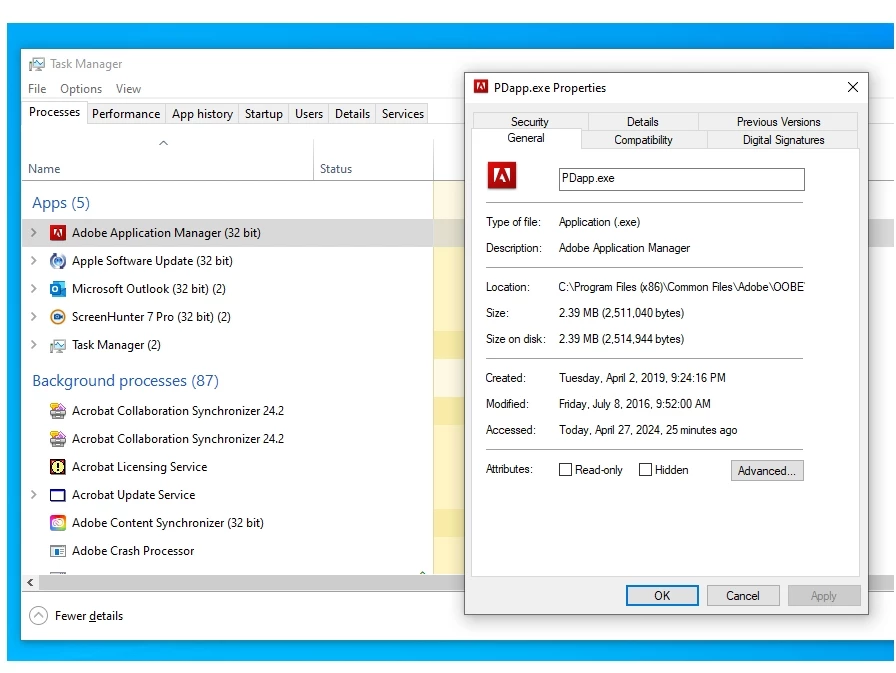Open the File menu in Task Manager
Image resolution: width=896 pixels, height=673 pixels.
tap(37, 89)
